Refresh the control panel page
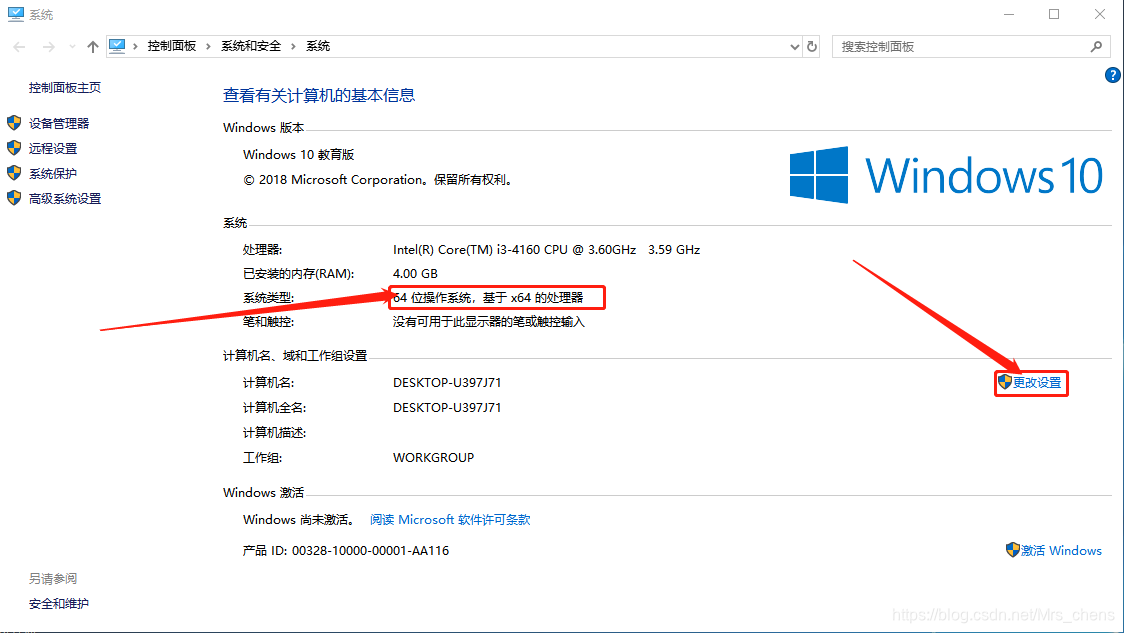This screenshot has width=1124, height=633. [811, 47]
